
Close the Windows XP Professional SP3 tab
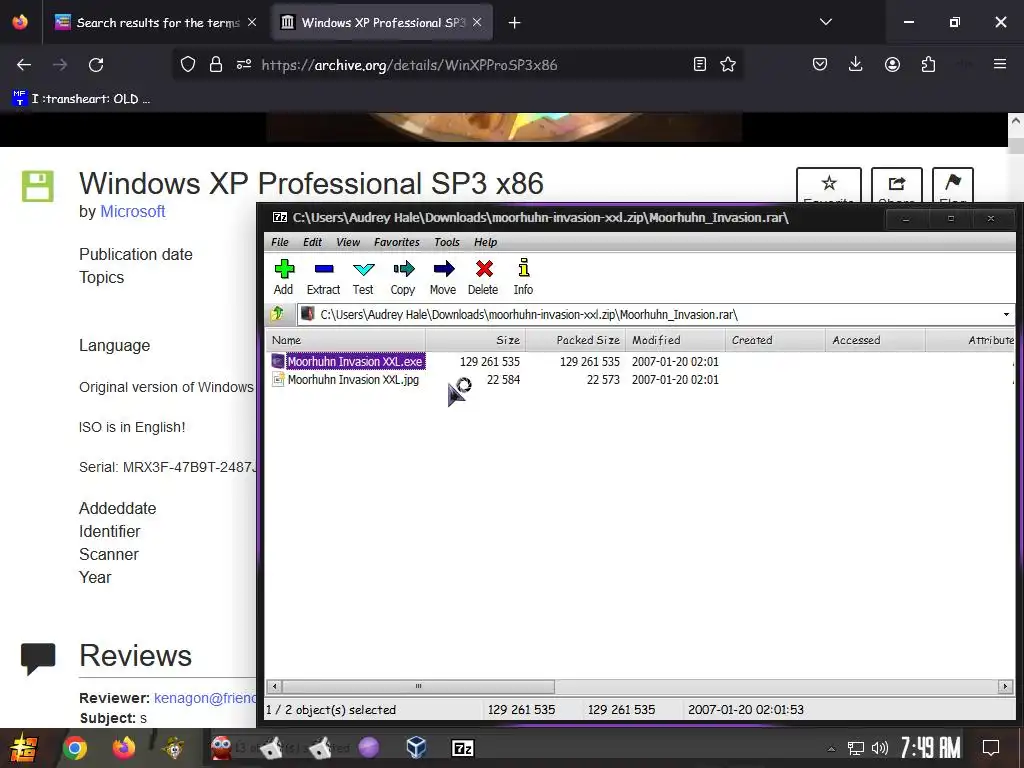(x=477, y=23)
